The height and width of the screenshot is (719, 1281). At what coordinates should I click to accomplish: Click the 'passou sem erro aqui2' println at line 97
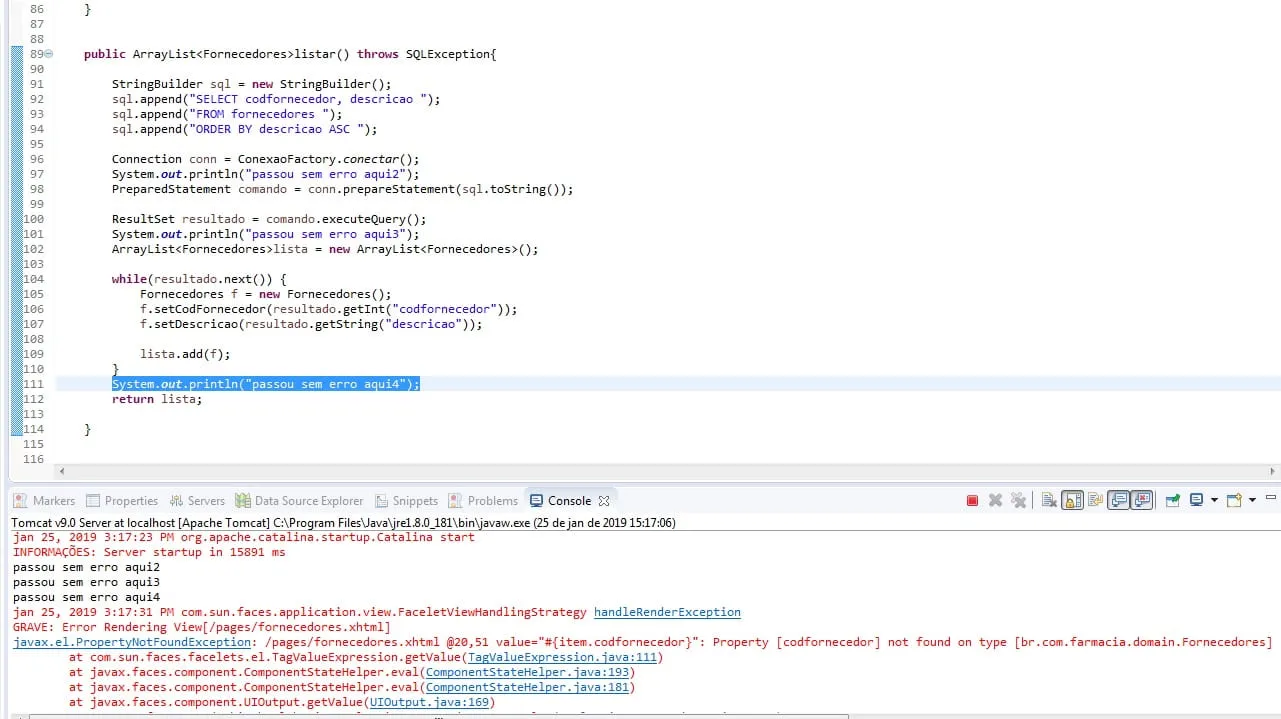(266, 174)
